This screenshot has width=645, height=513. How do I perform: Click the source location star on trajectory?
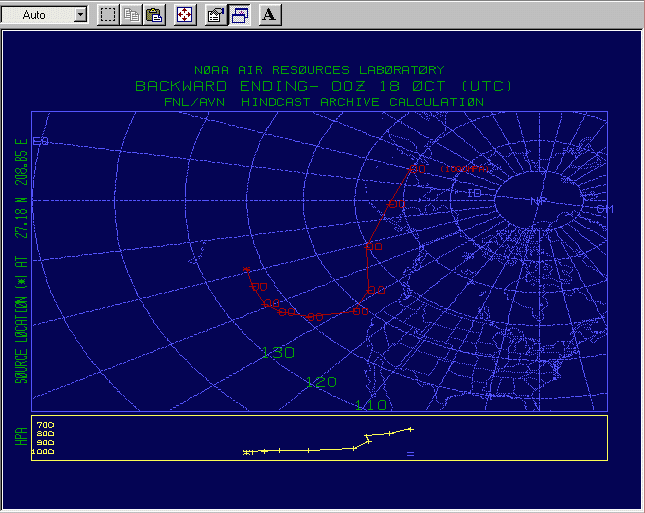click(246, 270)
